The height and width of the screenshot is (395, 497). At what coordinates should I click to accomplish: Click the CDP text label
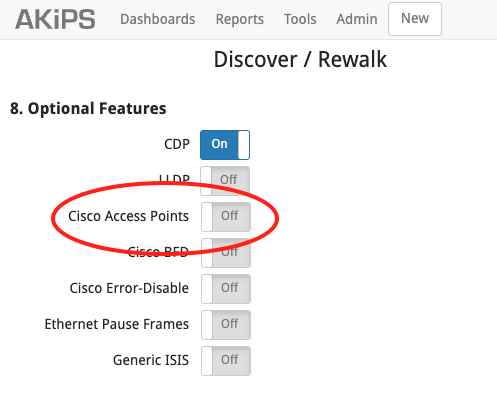click(177, 144)
